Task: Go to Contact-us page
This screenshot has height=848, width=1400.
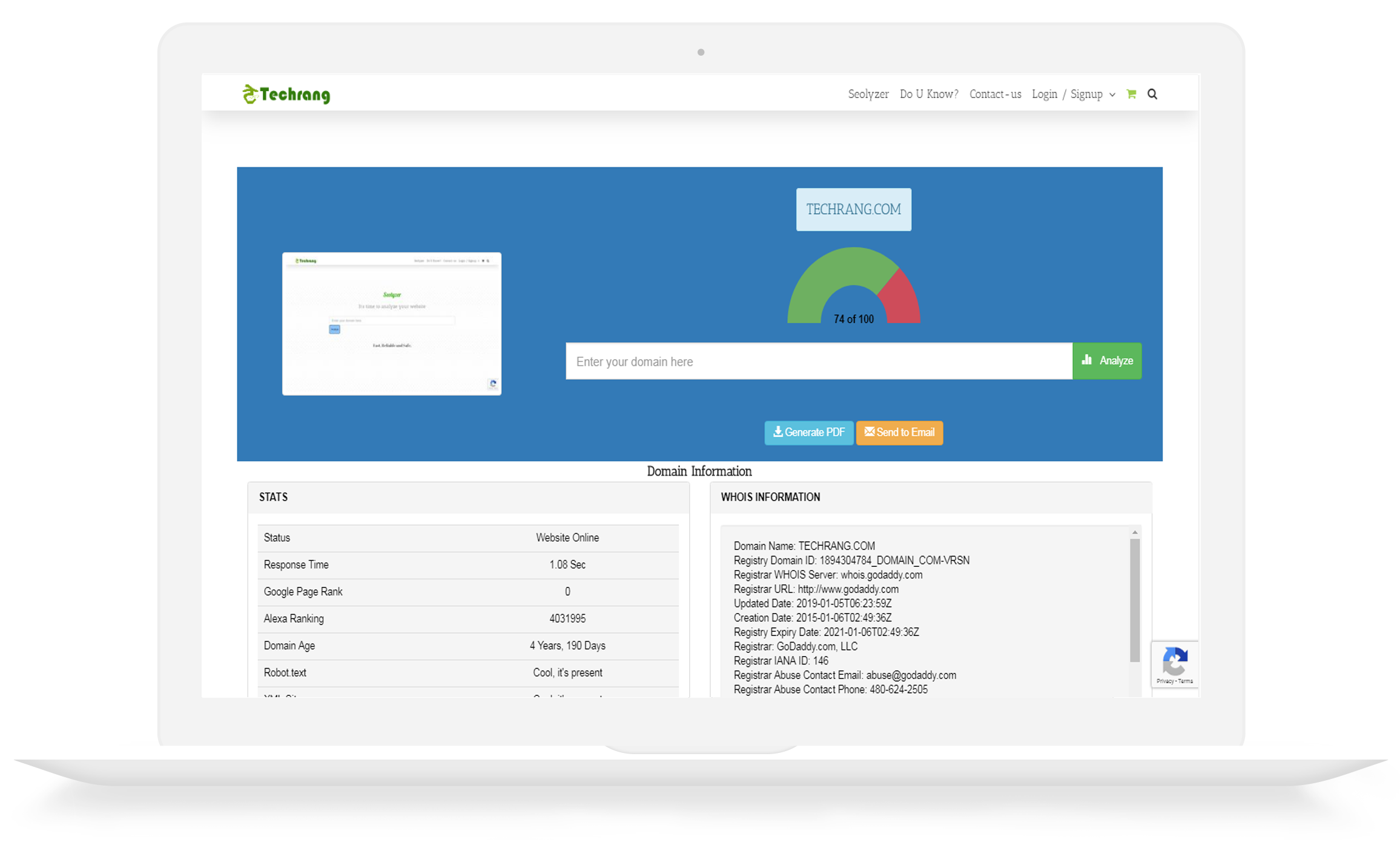Action: tap(995, 94)
